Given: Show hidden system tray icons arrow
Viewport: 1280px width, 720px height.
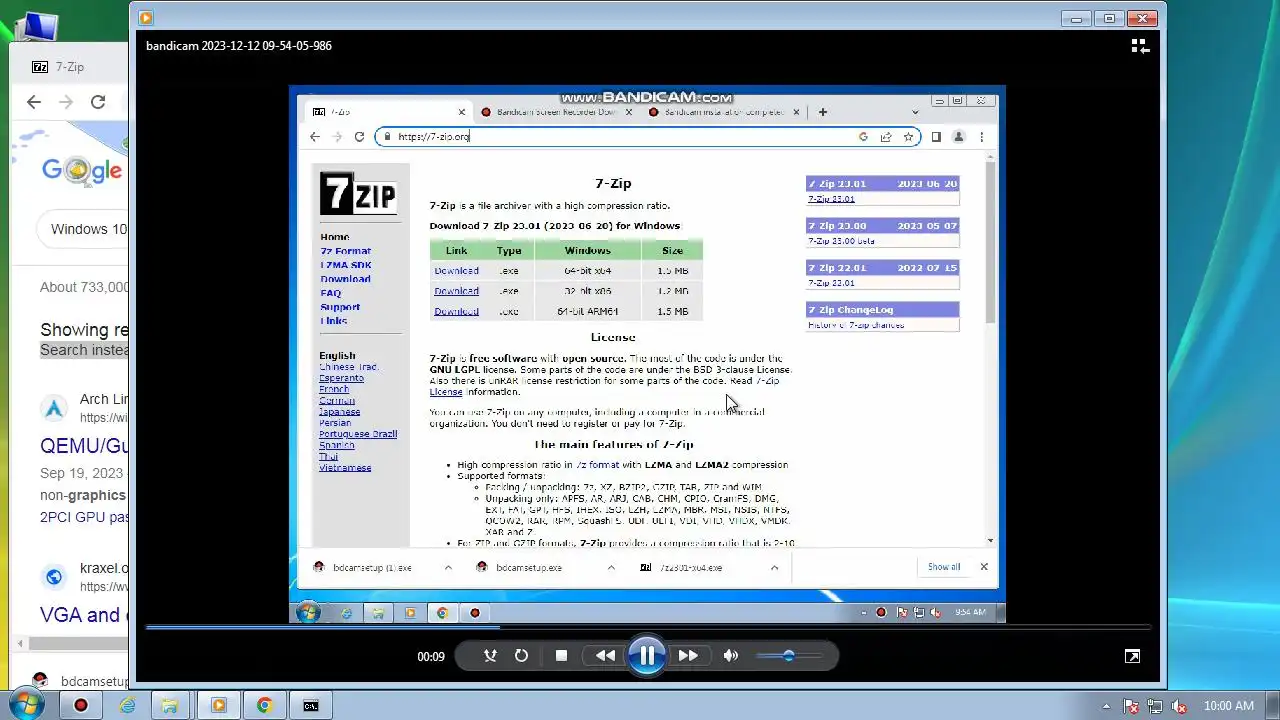Looking at the screenshot, I should (x=1106, y=706).
